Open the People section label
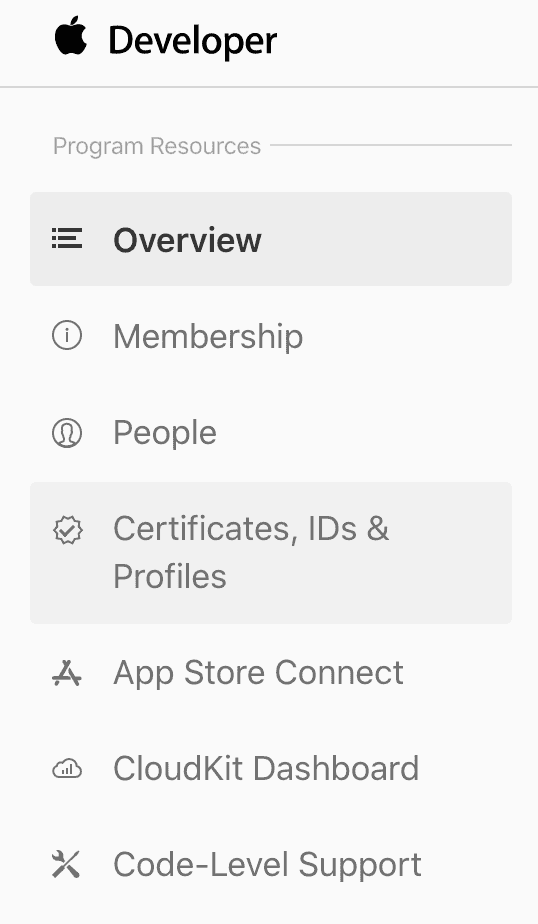 pyautogui.click(x=165, y=433)
